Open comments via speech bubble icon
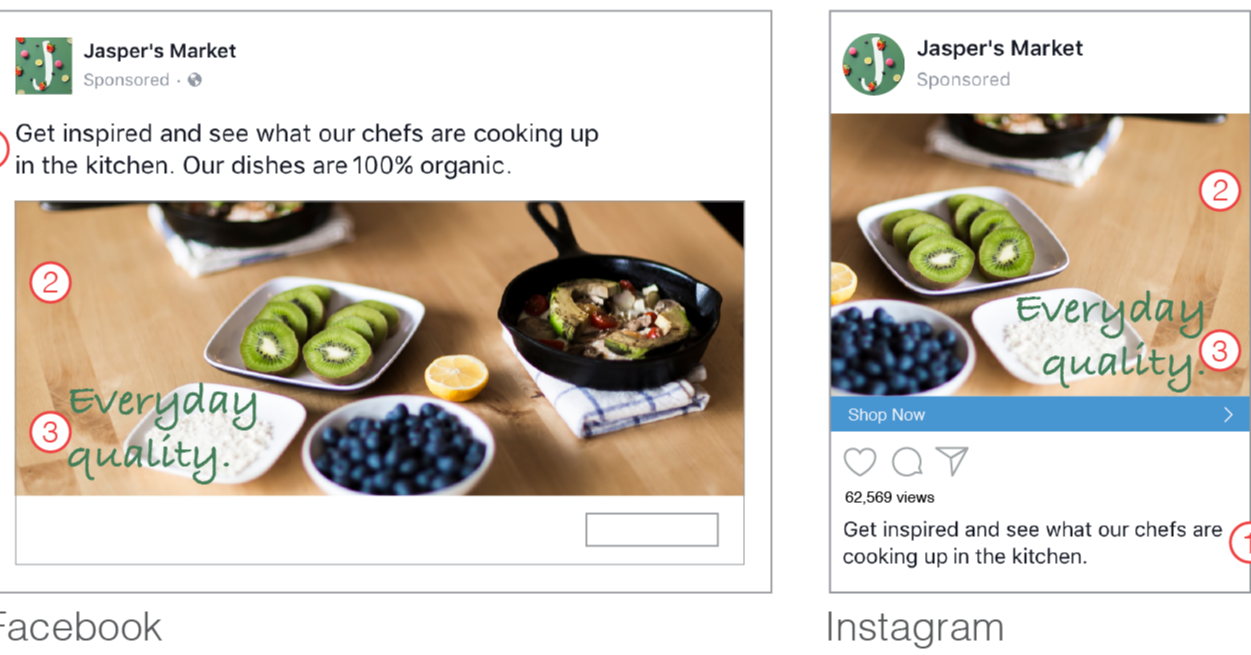Viewport: 1251px width, 655px height. [907, 461]
